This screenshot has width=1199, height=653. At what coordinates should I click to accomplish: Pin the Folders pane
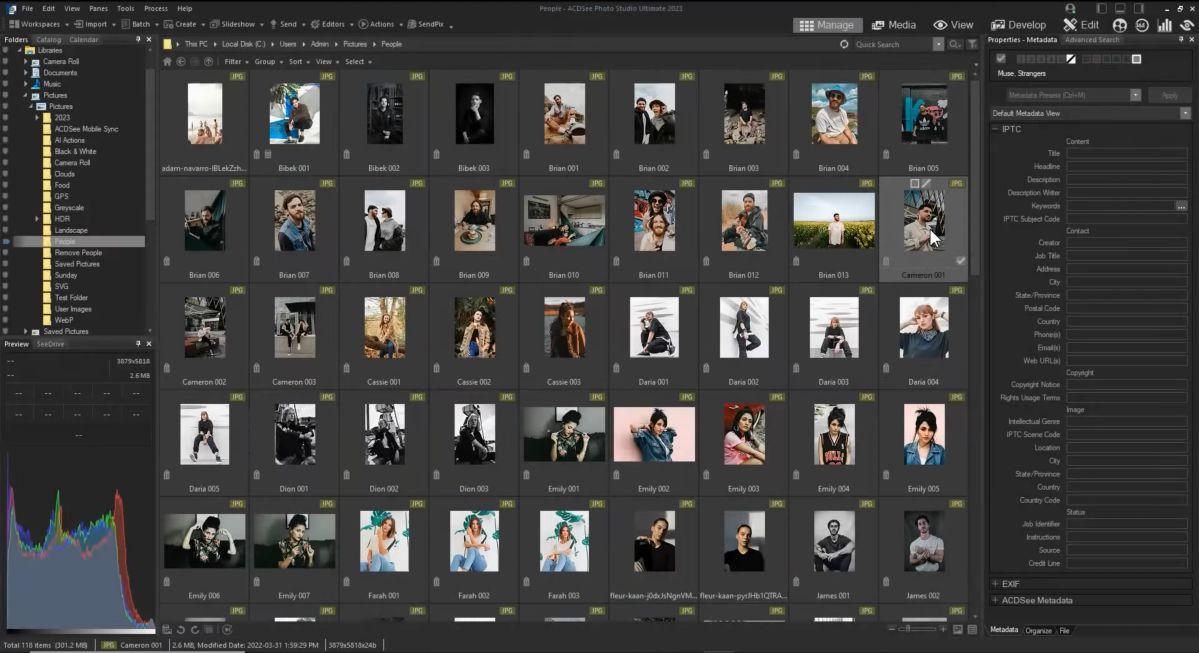pos(138,39)
